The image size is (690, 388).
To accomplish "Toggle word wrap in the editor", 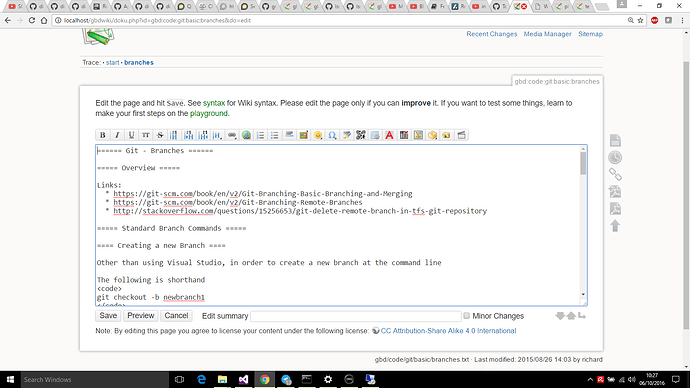I will (582, 316).
